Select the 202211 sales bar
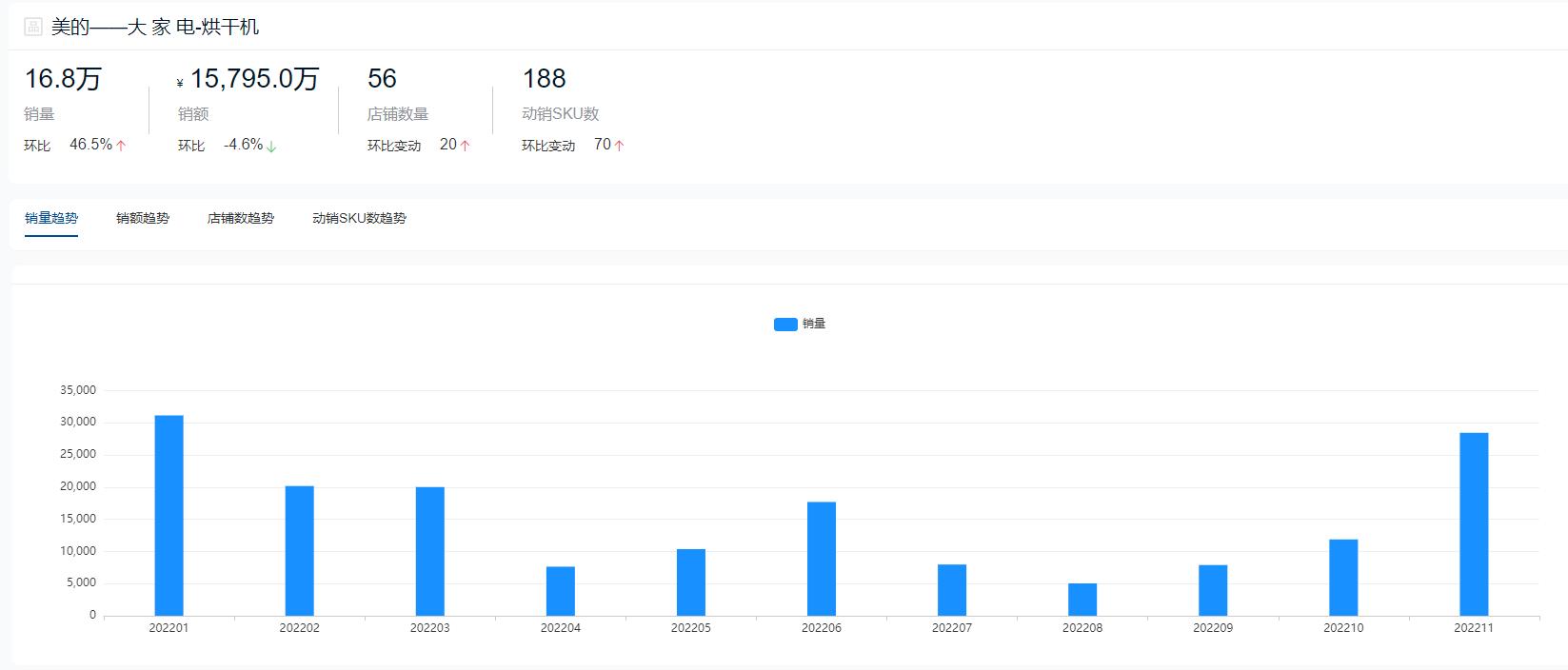 [1474, 524]
